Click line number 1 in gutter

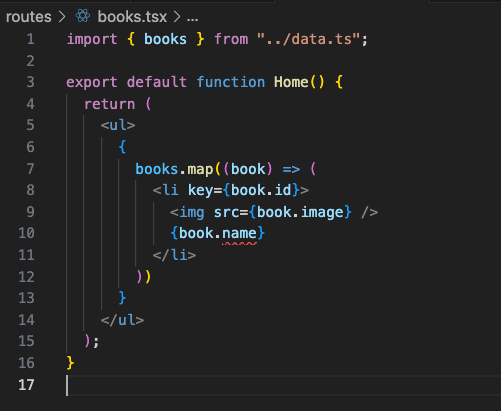[x=30, y=39]
